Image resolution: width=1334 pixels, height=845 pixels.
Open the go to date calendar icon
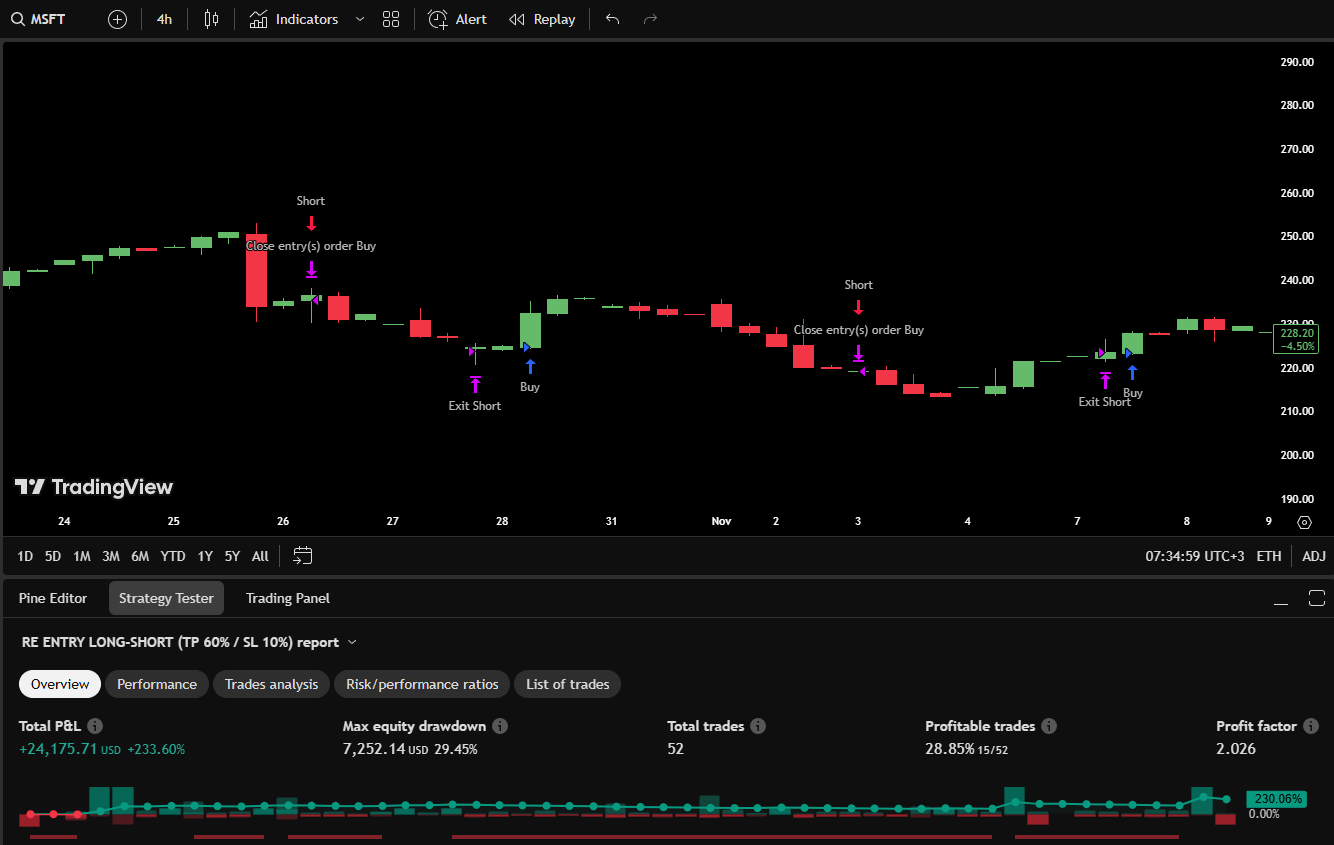tap(303, 556)
